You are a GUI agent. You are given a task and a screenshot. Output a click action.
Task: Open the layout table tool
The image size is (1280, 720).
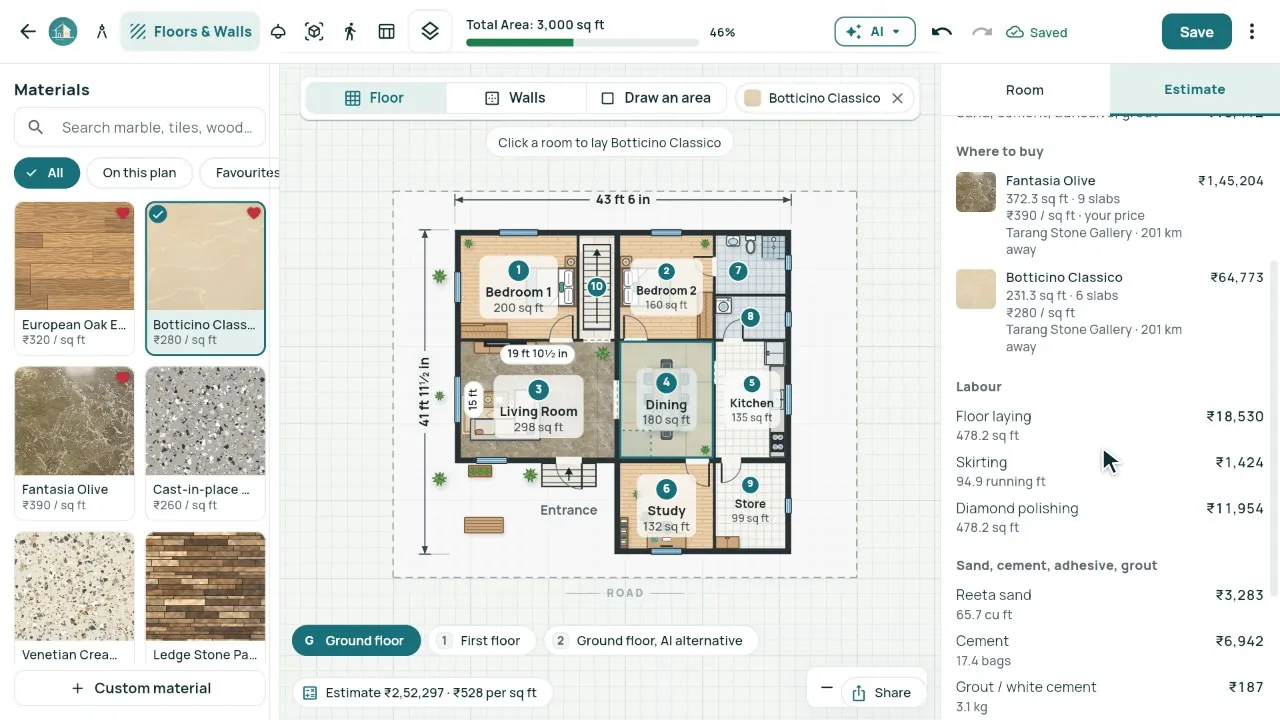387,32
